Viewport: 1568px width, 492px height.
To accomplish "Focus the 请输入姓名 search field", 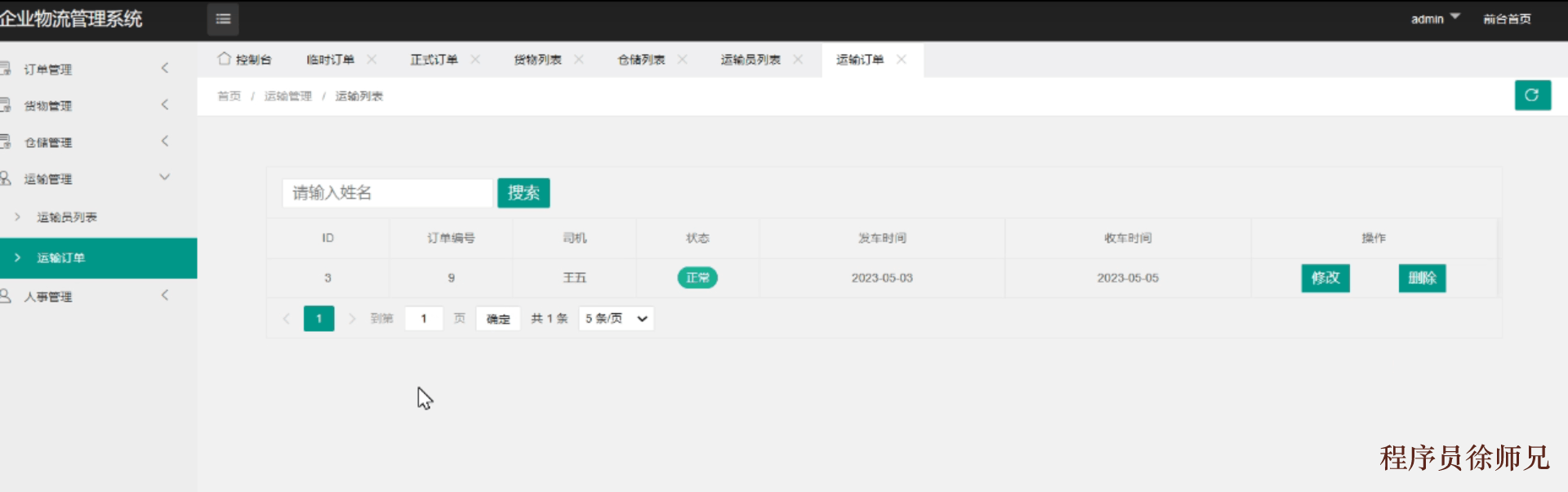I will pos(388,193).
